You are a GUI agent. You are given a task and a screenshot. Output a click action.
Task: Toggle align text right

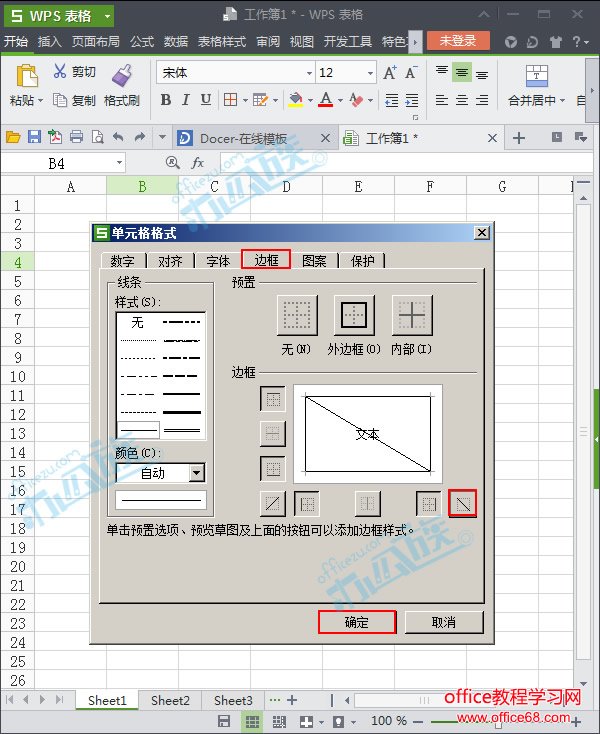pyautogui.click(x=482, y=100)
